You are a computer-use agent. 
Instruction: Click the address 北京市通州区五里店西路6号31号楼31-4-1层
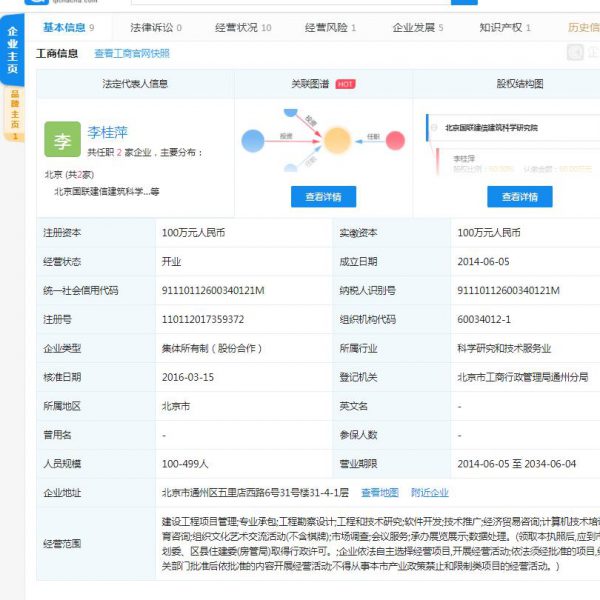(255, 493)
